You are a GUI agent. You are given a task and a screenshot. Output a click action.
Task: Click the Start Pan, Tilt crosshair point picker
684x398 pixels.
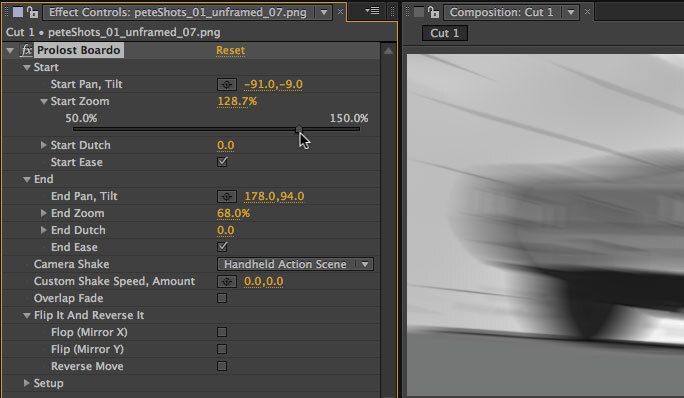click(x=227, y=84)
